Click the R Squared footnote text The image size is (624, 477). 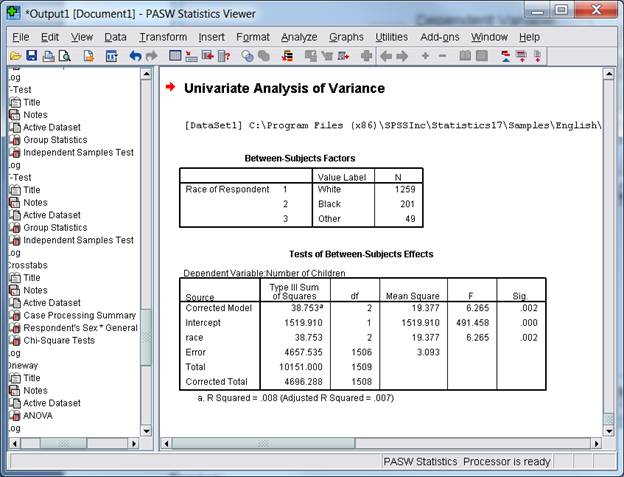(x=296, y=398)
